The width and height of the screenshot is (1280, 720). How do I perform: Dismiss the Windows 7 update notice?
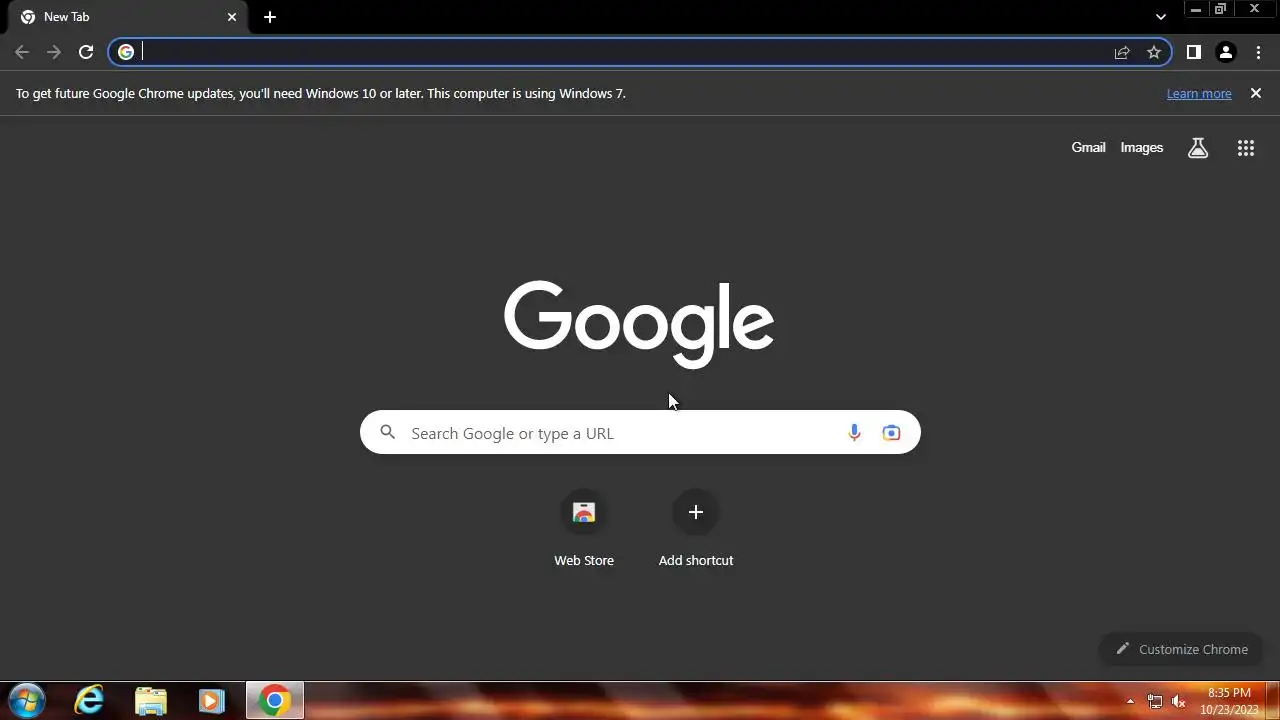[x=1256, y=93]
